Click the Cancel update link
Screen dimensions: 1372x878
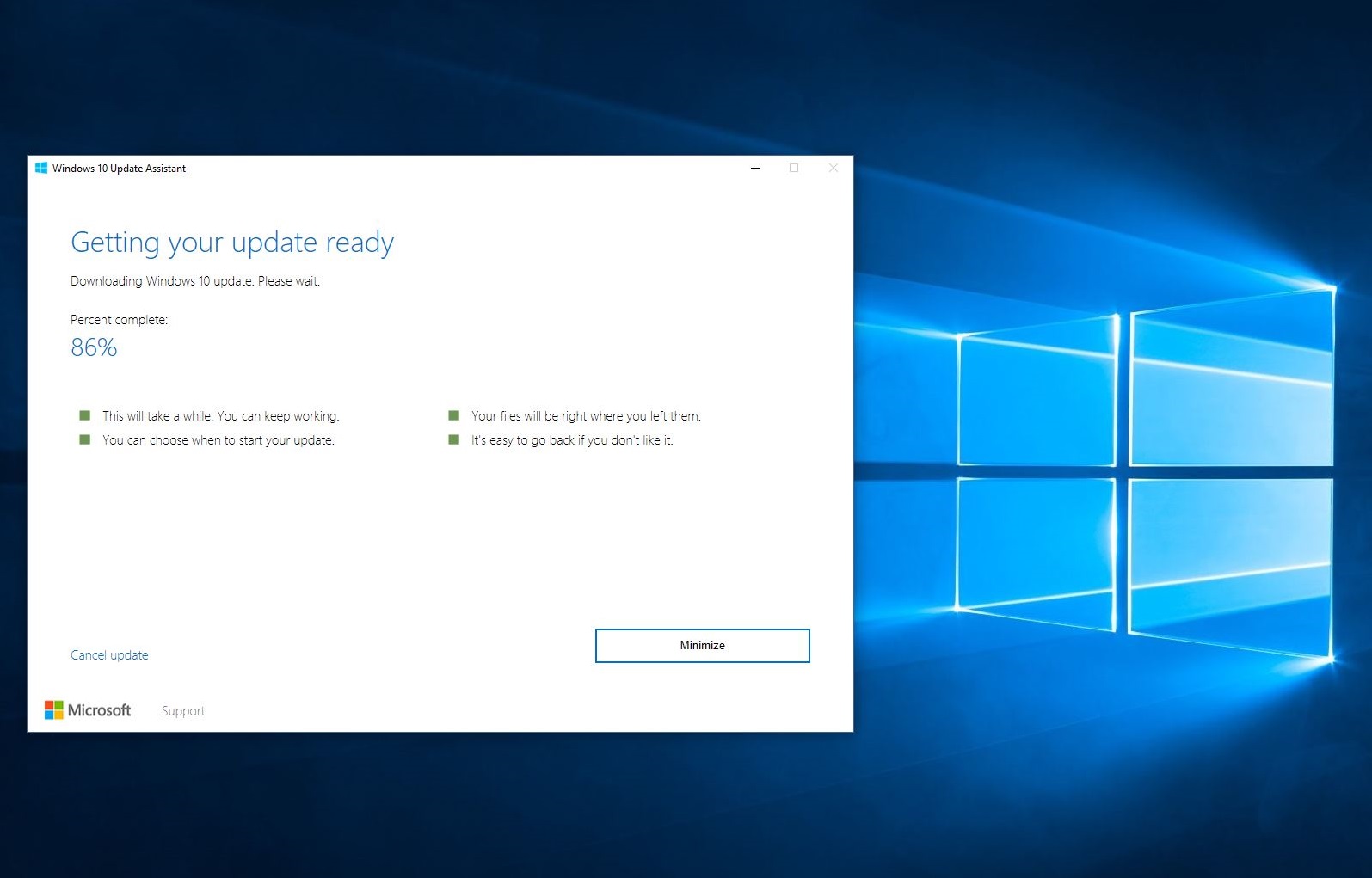(109, 655)
